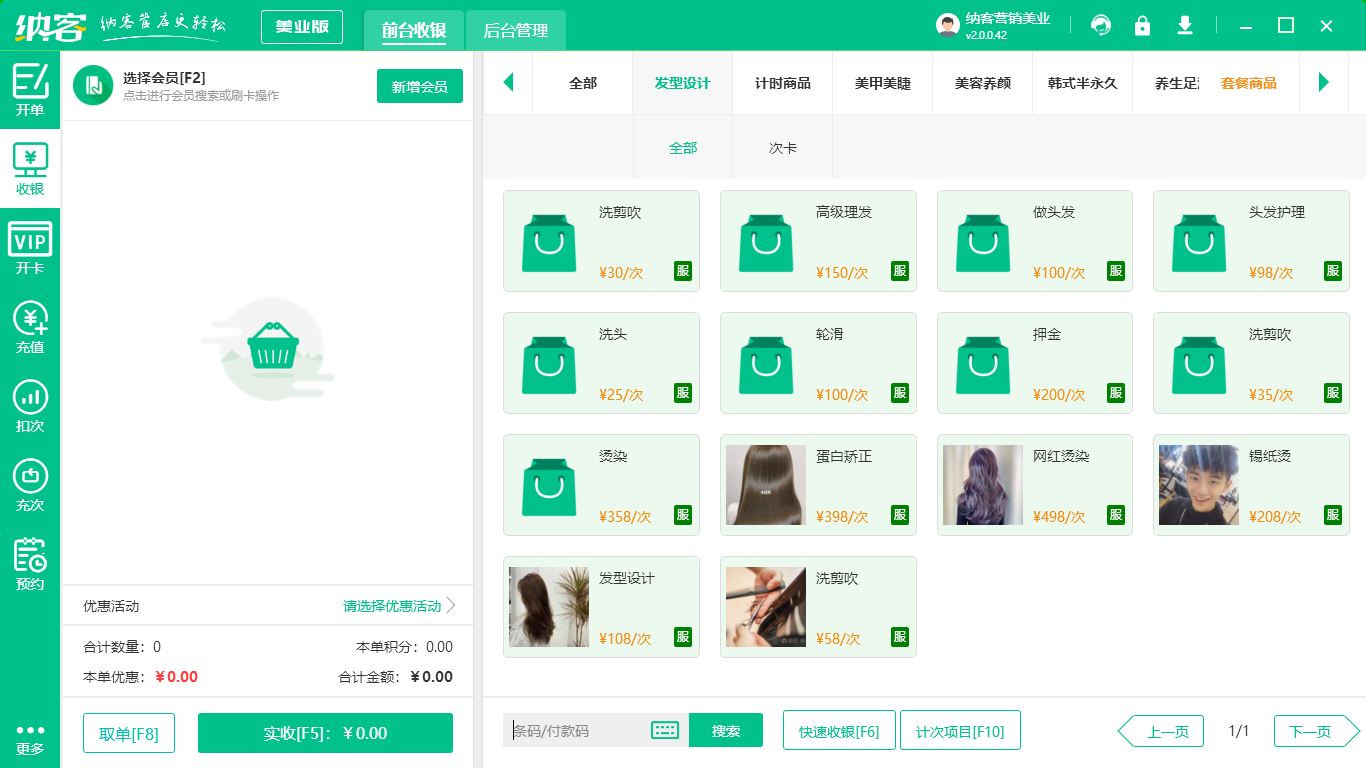Open the globe icon in the top bar
The height and width of the screenshot is (768, 1366).
[1101, 25]
